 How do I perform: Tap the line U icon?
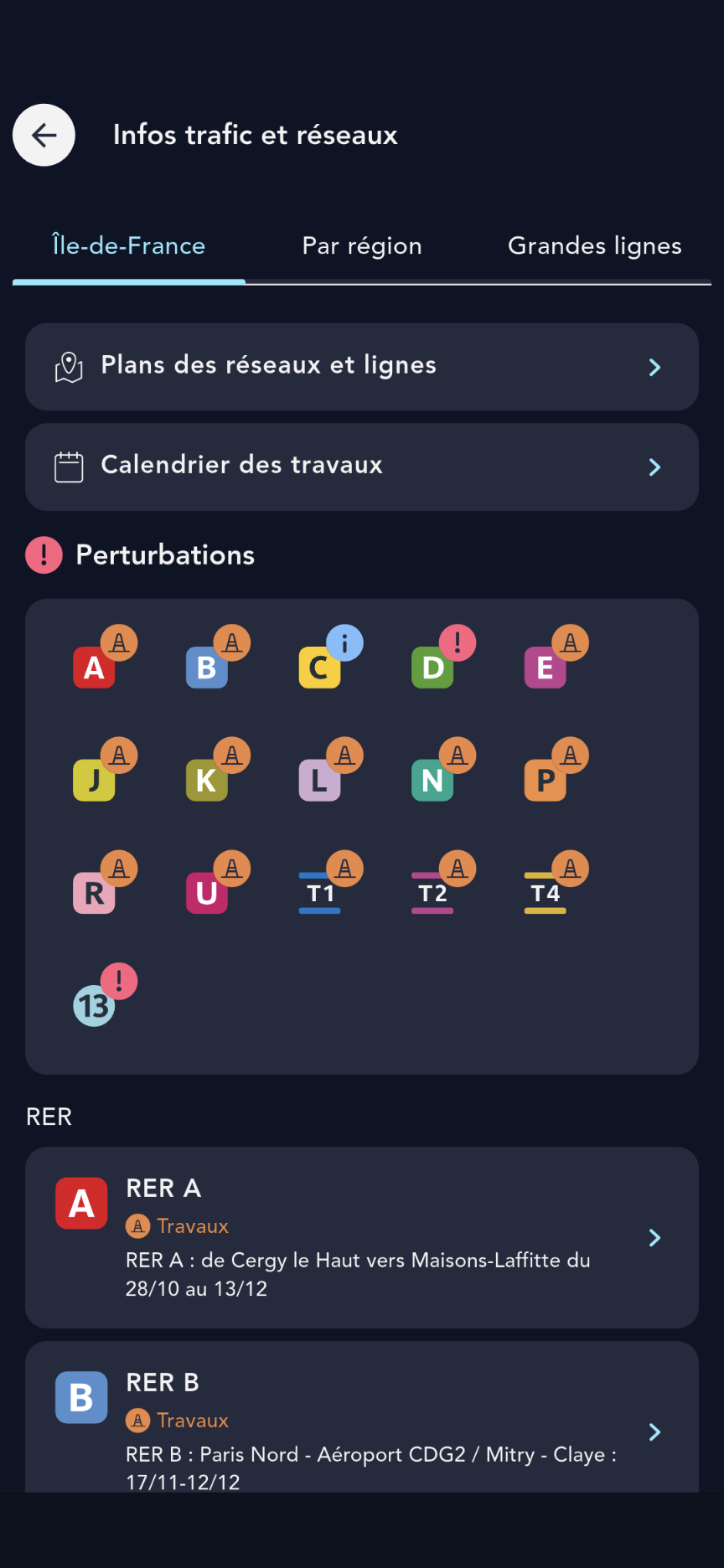pos(207,893)
